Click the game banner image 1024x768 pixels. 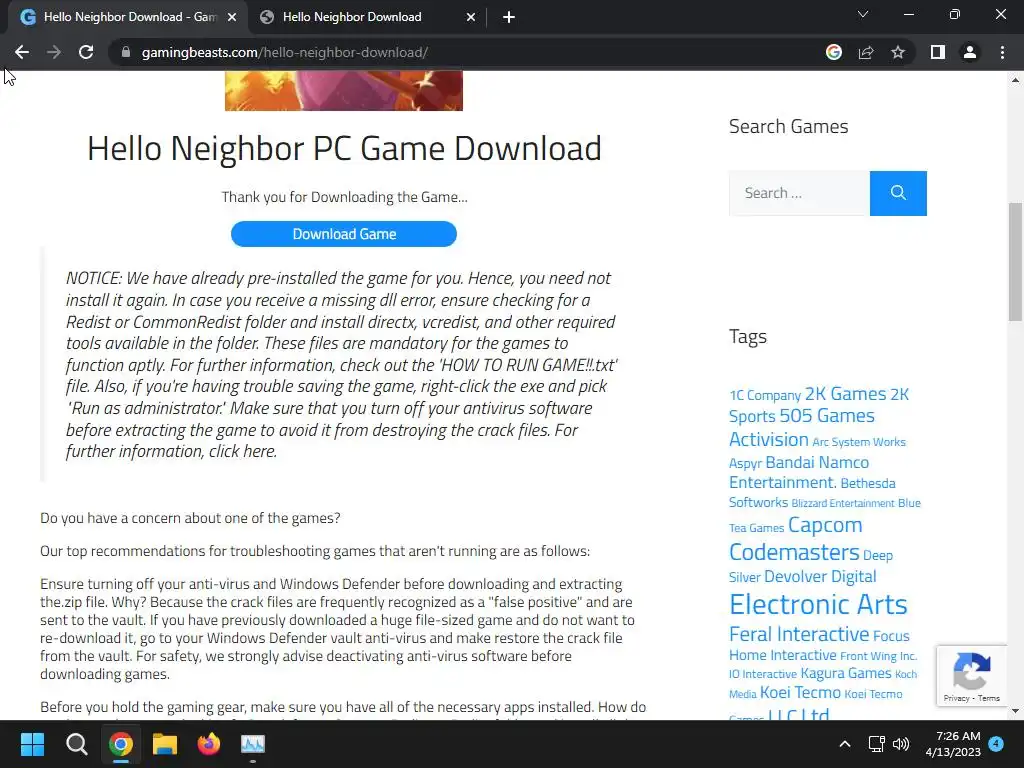[344, 91]
